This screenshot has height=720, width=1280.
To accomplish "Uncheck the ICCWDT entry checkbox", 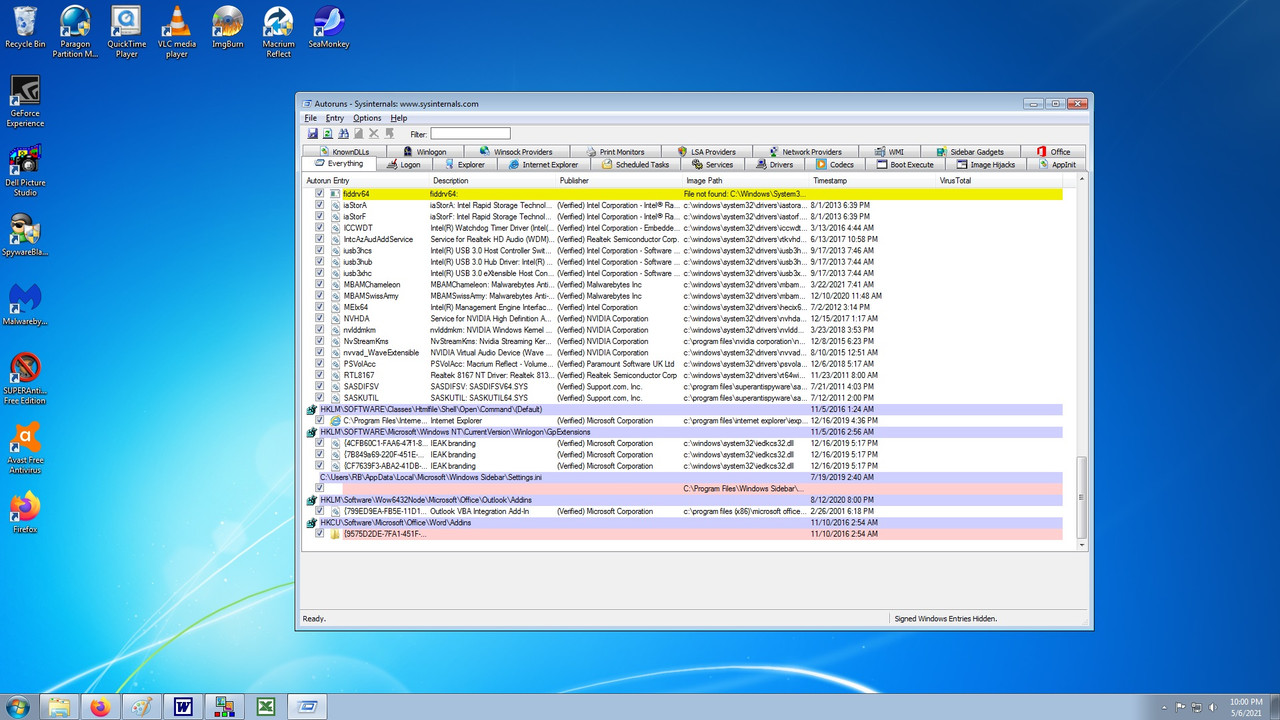I will pyautogui.click(x=320, y=228).
